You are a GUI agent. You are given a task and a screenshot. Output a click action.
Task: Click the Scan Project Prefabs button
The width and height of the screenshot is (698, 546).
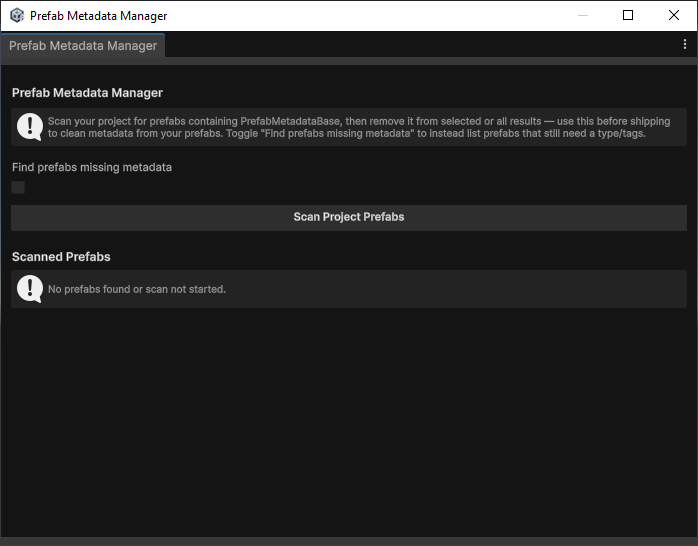click(349, 218)
